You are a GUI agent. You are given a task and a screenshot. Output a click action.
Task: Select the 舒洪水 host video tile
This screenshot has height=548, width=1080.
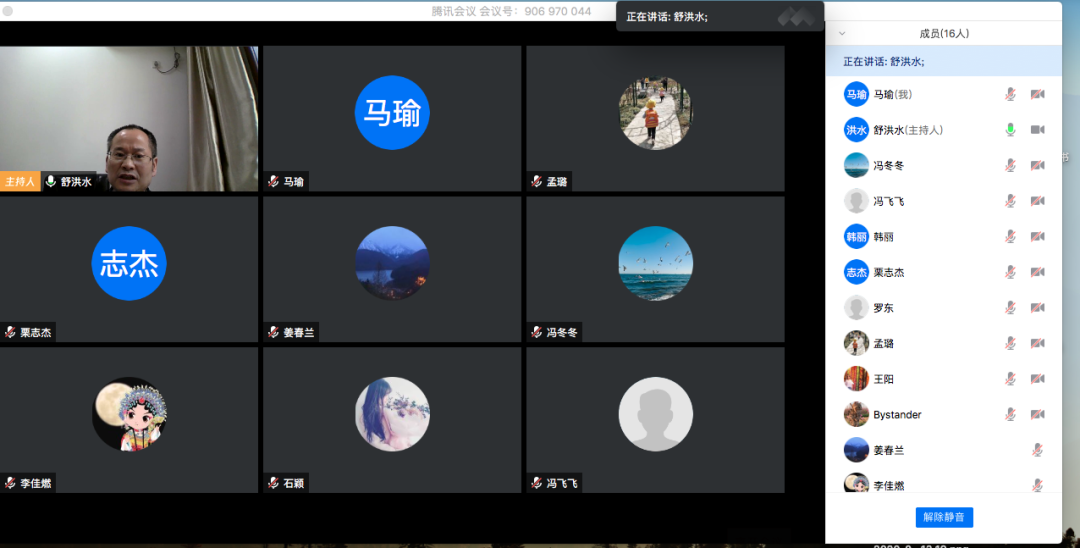pos(128,118)
